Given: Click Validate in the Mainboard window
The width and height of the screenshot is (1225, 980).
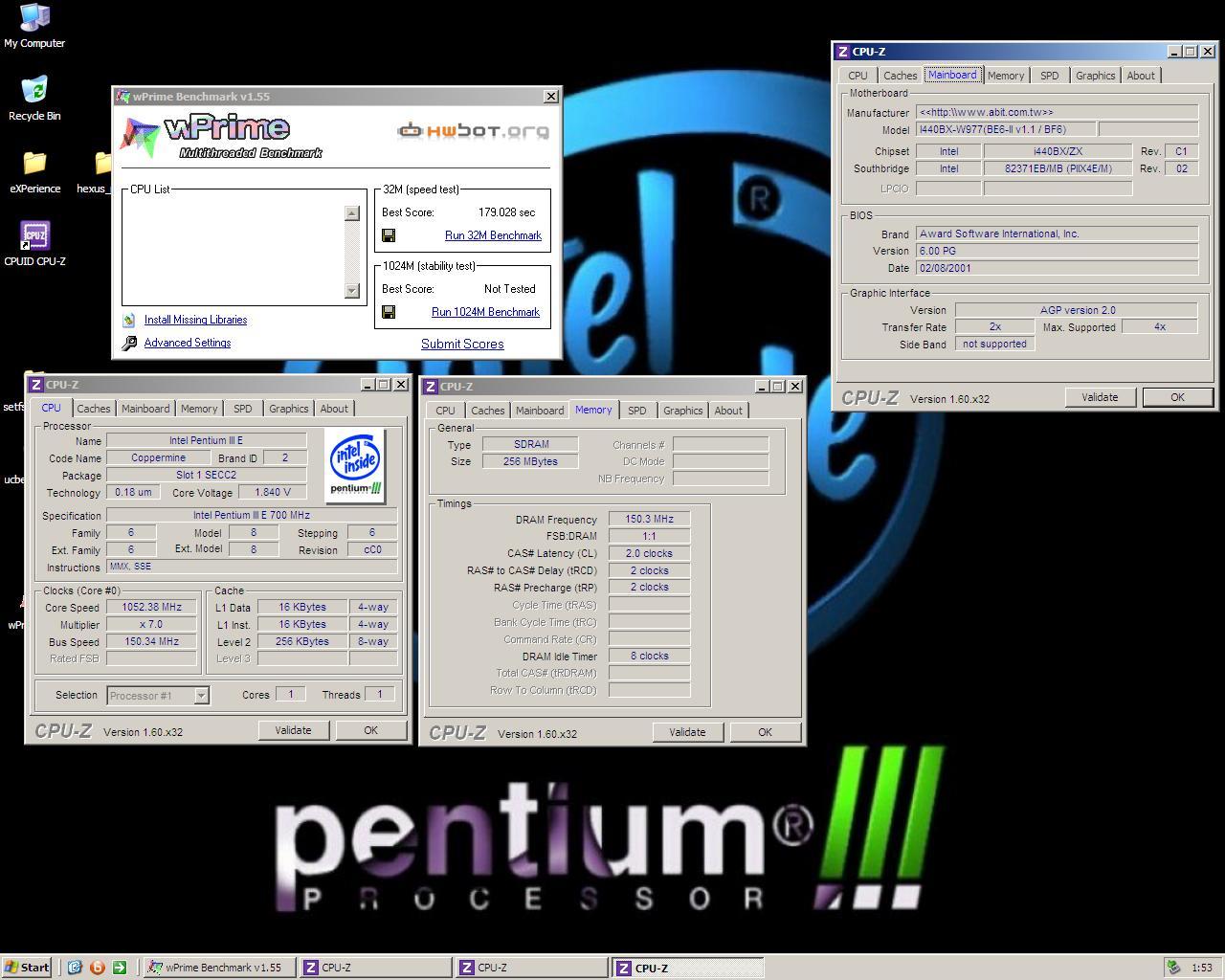Looking at the screenshot, I should tap(1100, 397).
